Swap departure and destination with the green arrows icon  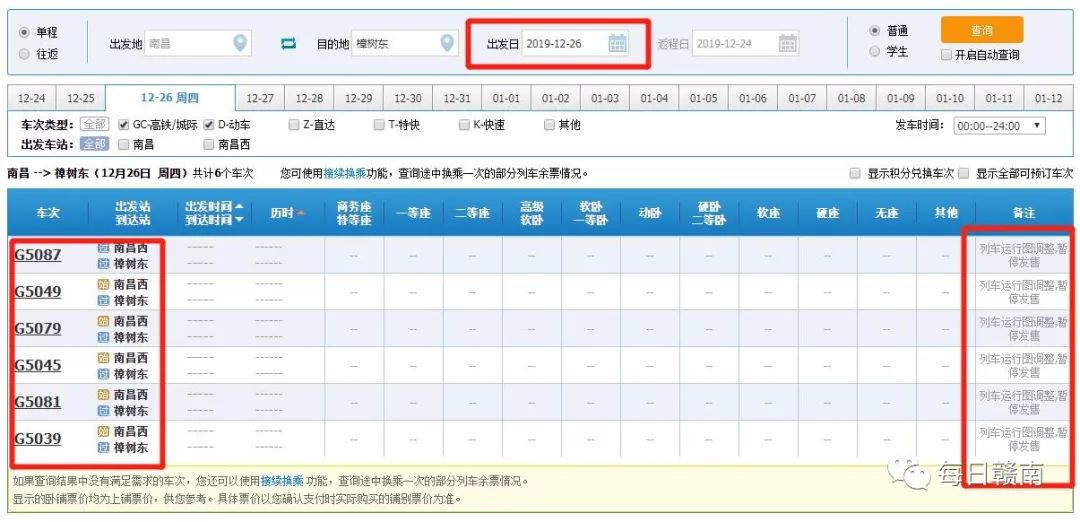(289, 44)
